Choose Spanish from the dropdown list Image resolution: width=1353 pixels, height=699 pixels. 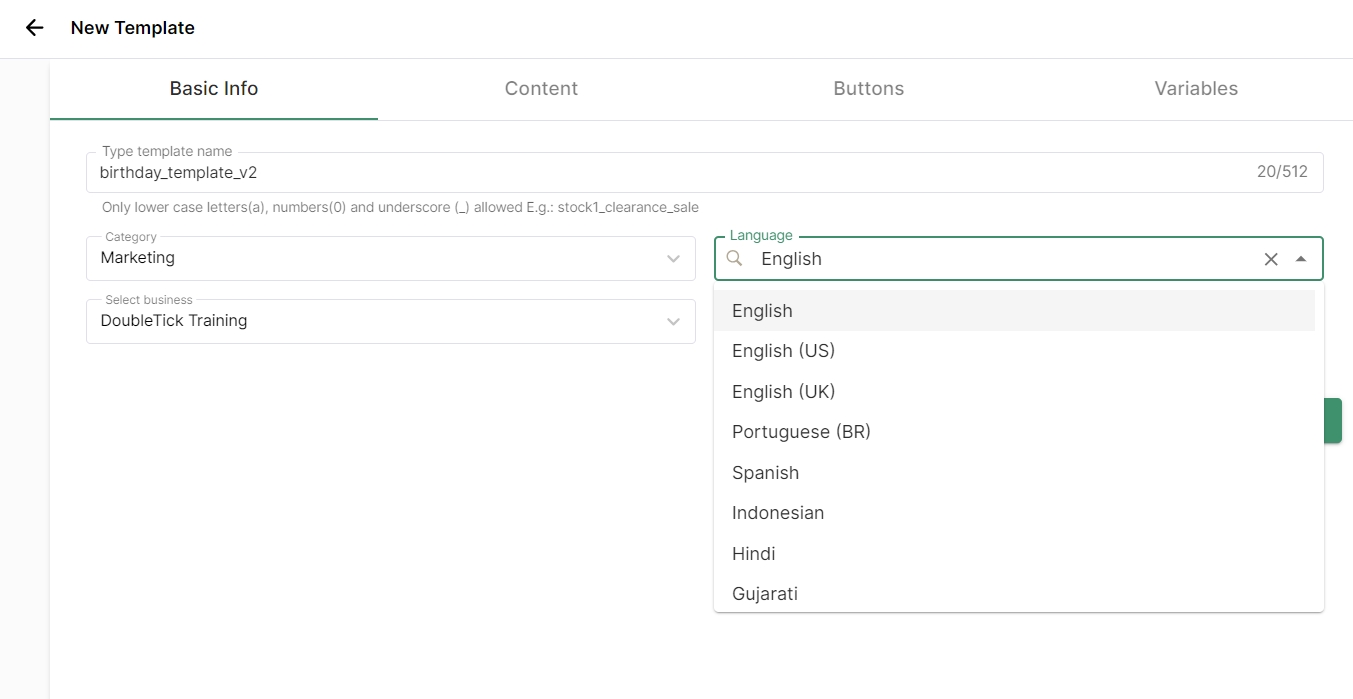click(765, 473)
